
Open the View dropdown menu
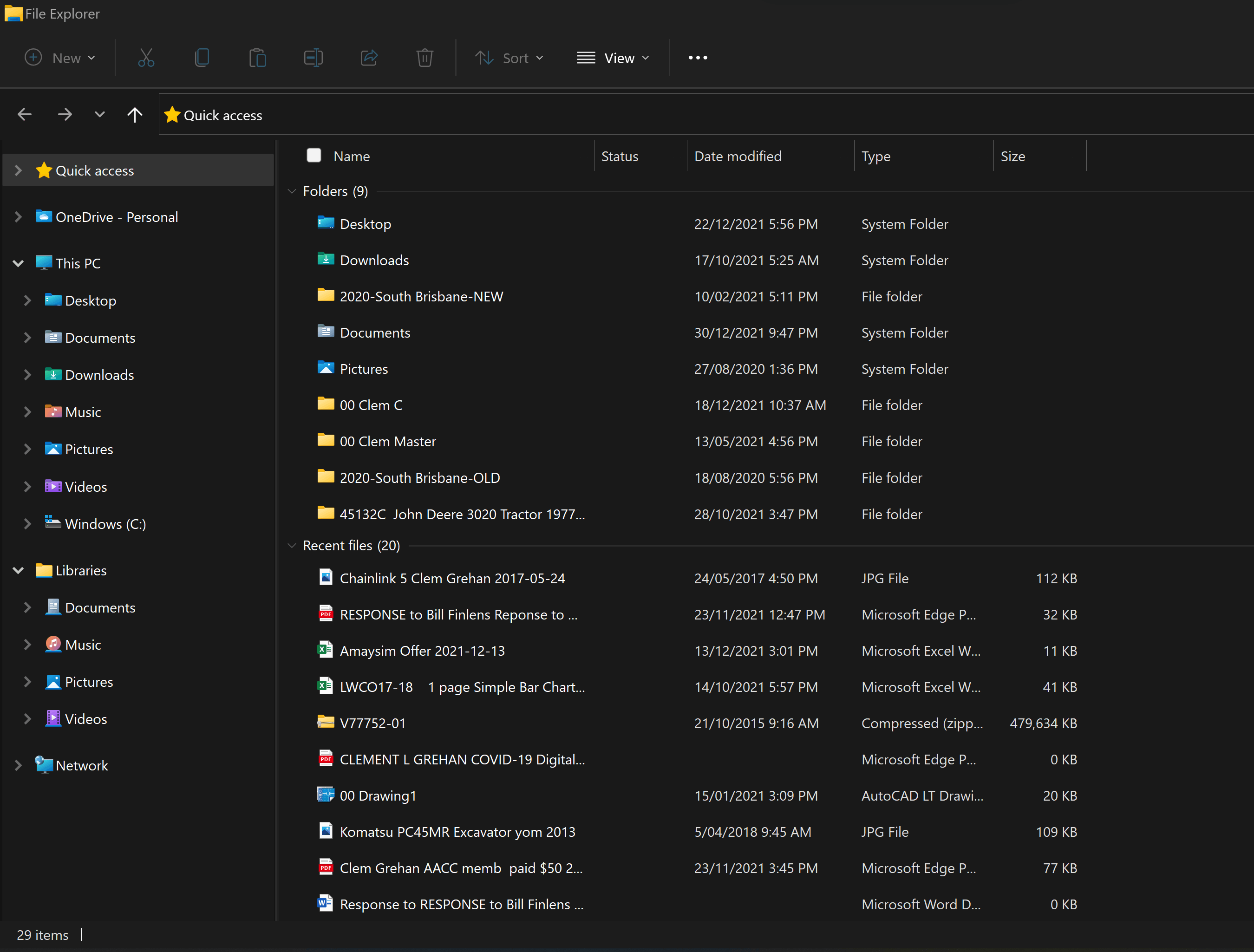613,58
